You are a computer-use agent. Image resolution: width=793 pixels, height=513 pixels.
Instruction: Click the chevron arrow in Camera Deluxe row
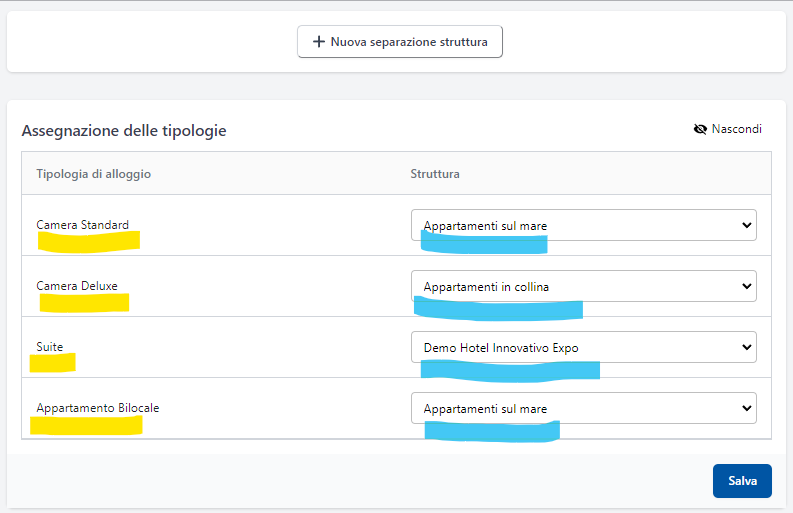pos(746,287)
